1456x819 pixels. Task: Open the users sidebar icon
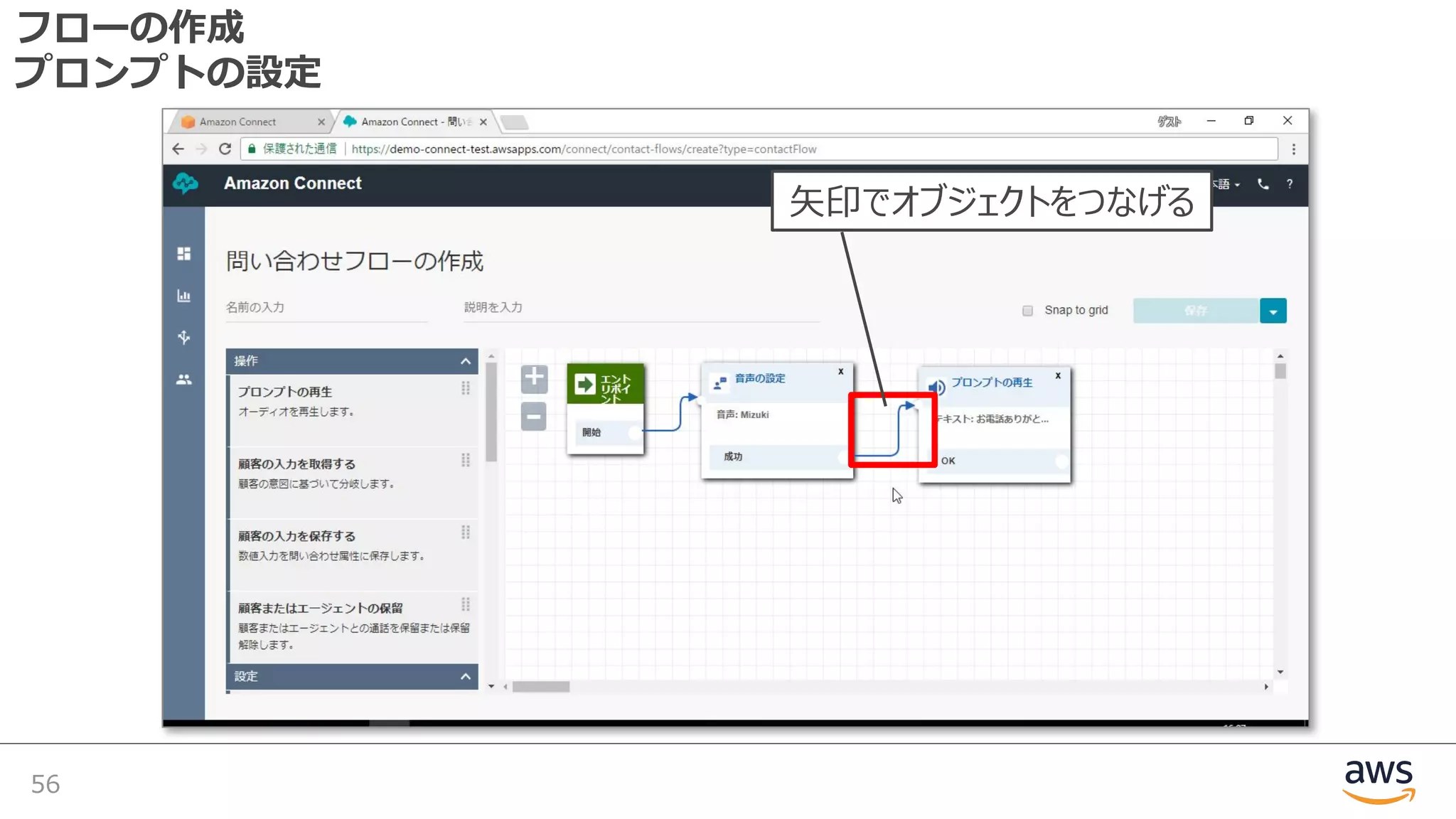tap(184, 380)
